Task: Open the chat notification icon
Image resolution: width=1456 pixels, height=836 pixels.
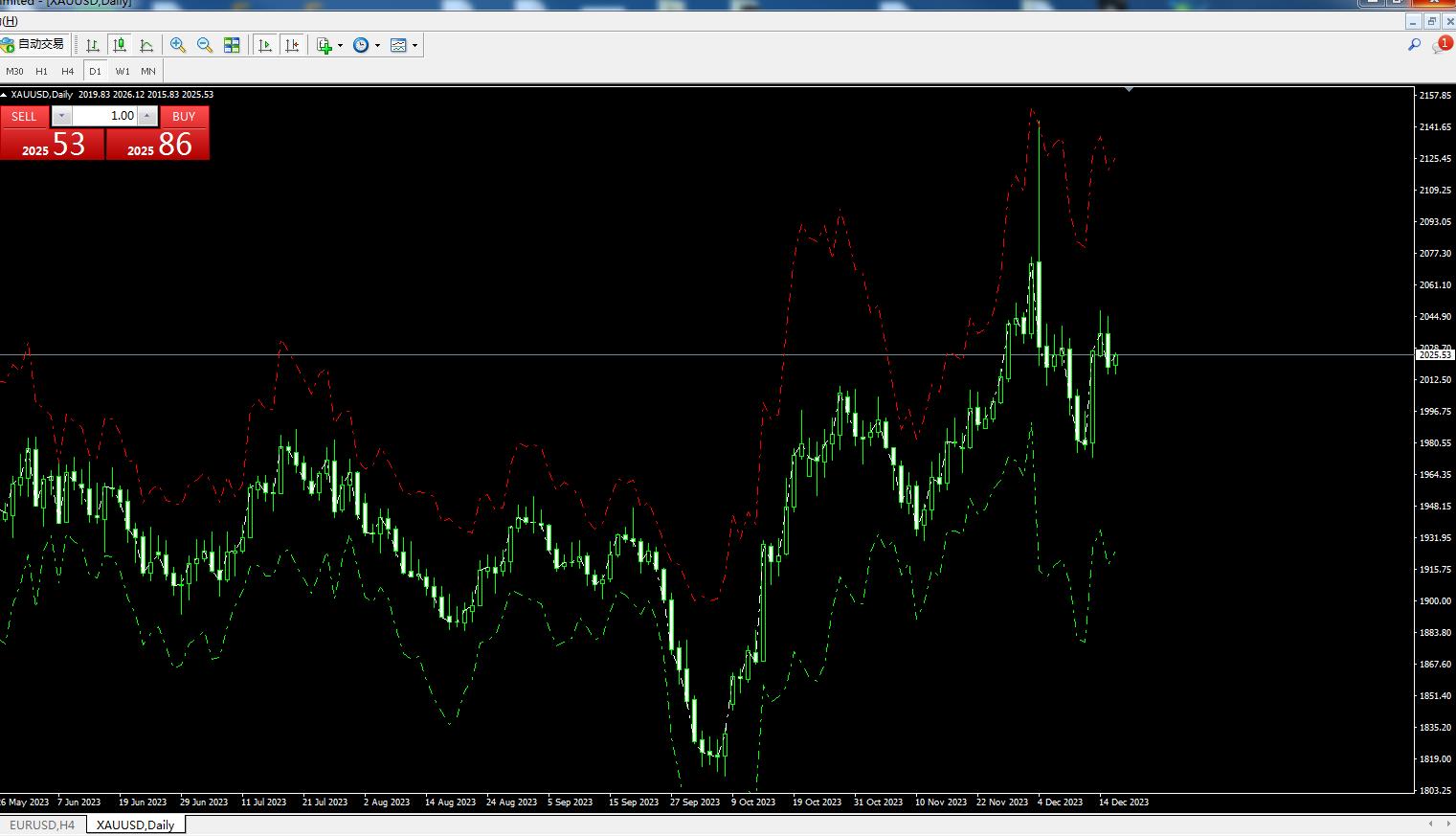Action: 1441,45
